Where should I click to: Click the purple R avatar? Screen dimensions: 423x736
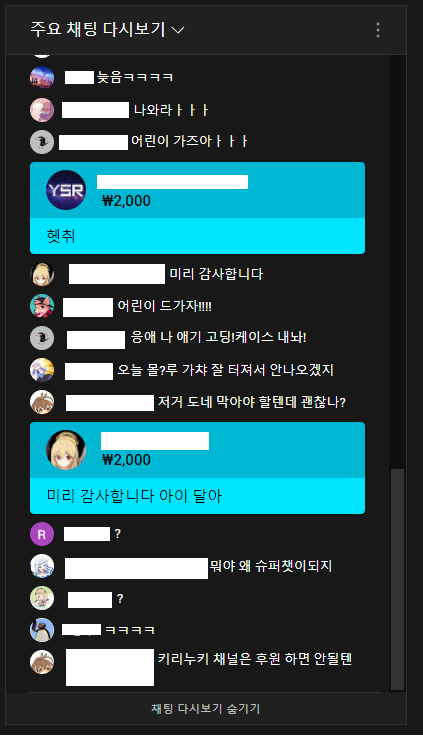click(x=42, y=534)
